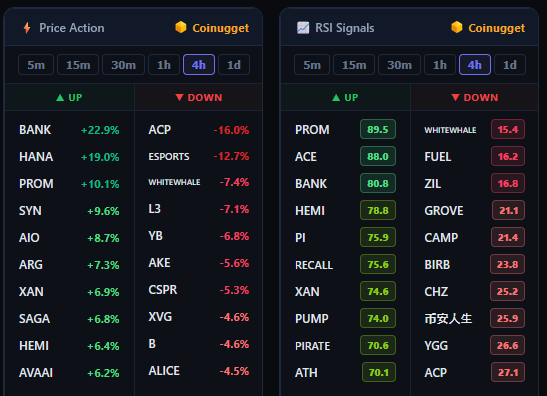Select 4h timeframe in RSI Signals
The image size is (547, 396).
475,65
